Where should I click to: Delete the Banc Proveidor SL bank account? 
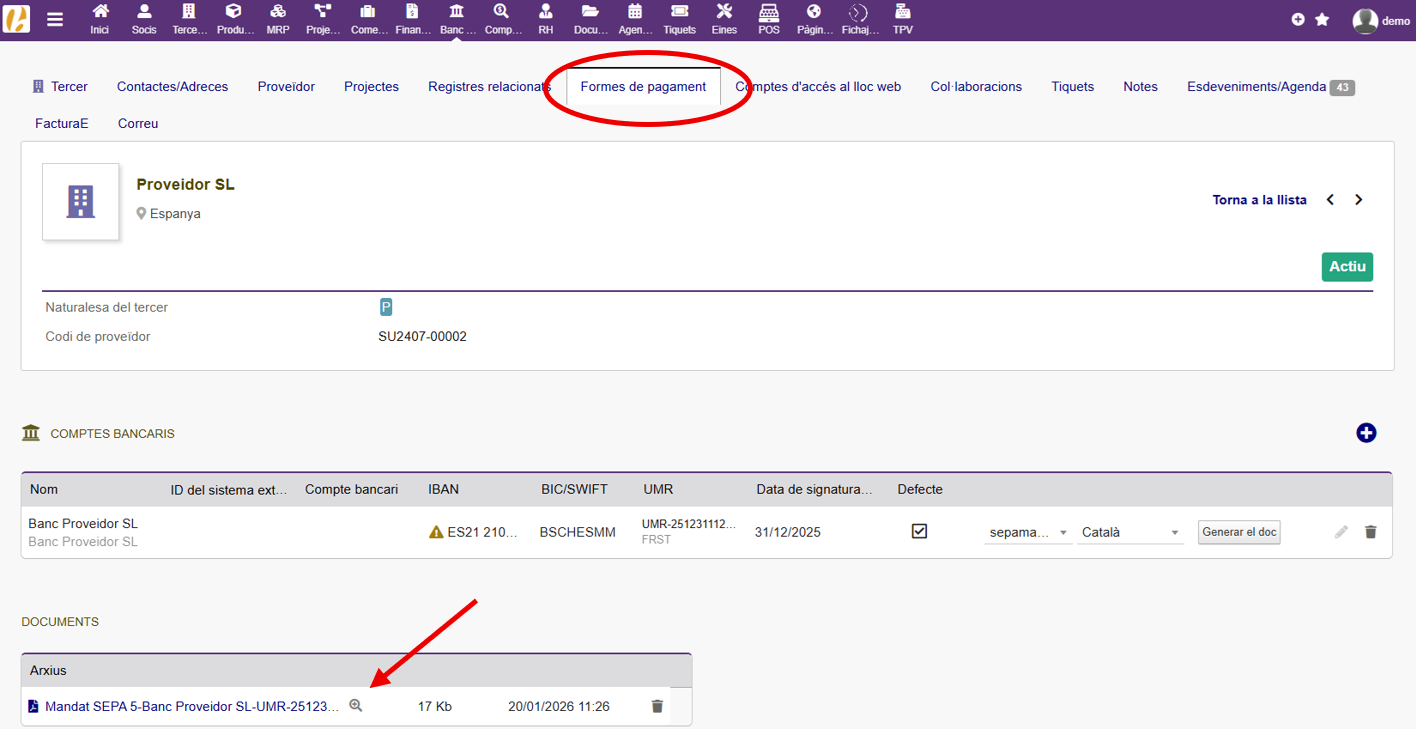[x=1370, y=532]
